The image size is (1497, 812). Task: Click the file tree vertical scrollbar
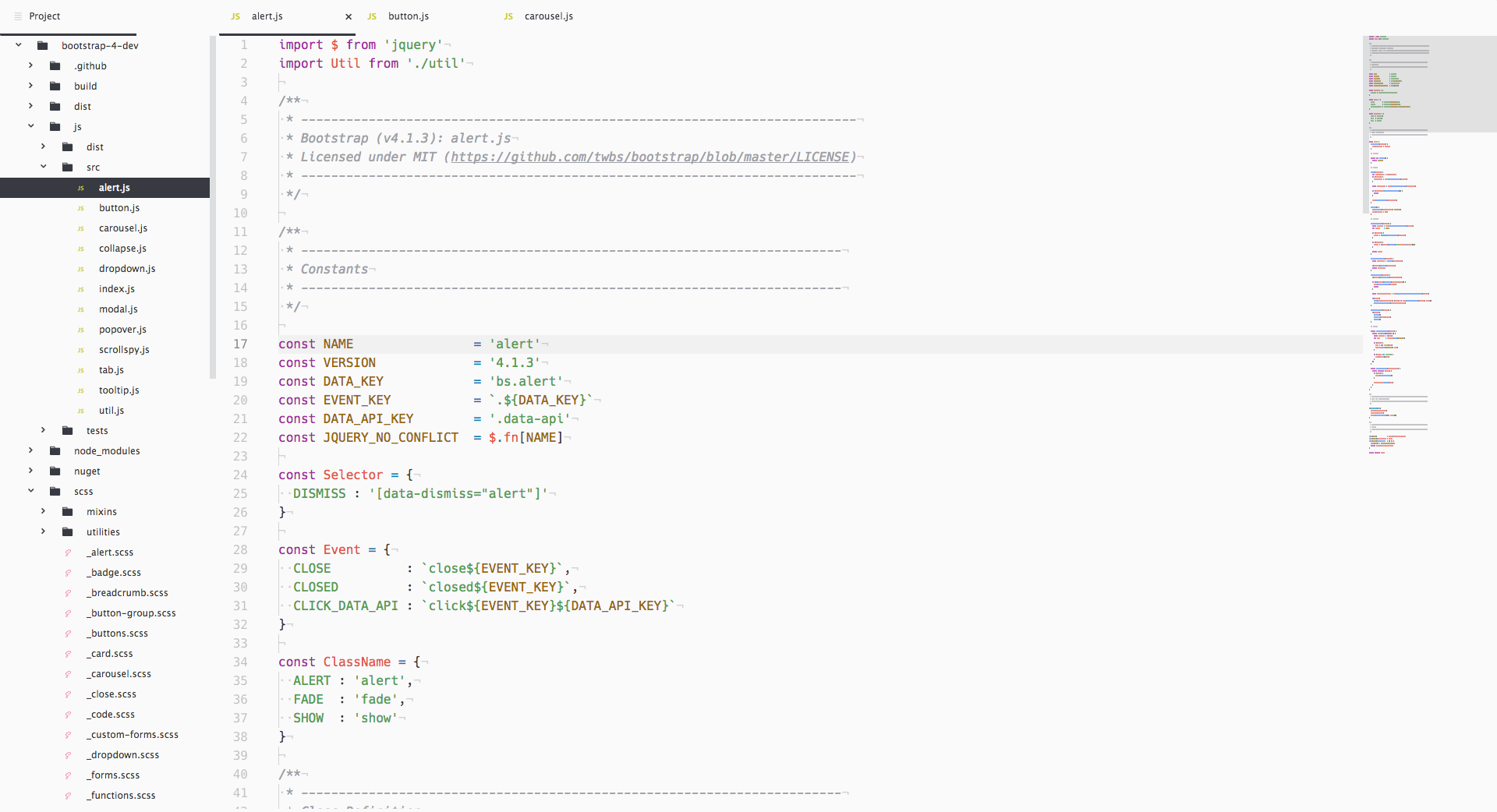[x=212, y=207]
